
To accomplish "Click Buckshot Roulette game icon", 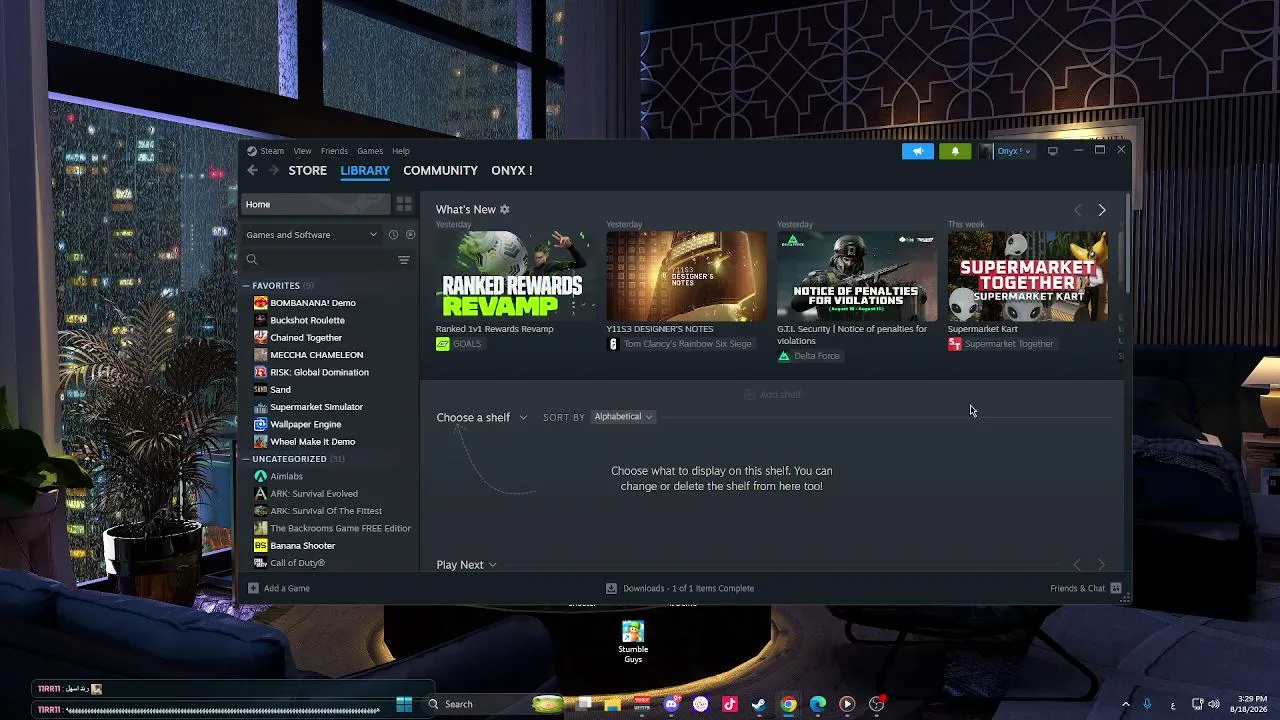I will [260, 320].
